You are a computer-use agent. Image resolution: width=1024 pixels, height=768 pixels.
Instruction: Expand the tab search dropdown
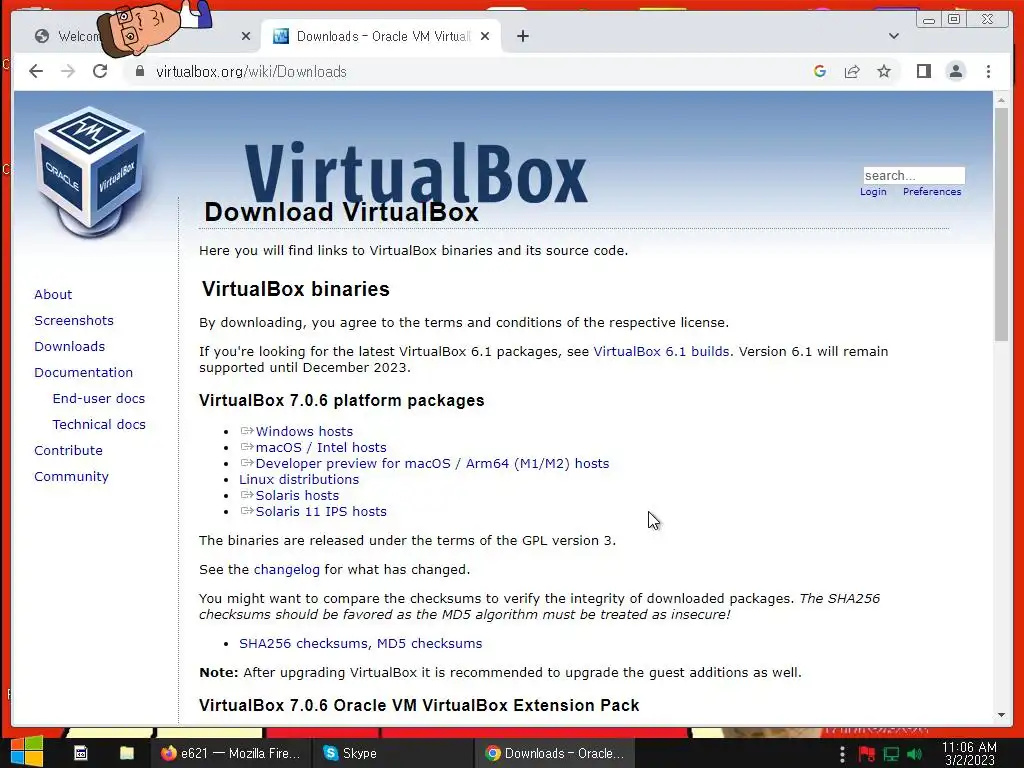tap(893, 36)
